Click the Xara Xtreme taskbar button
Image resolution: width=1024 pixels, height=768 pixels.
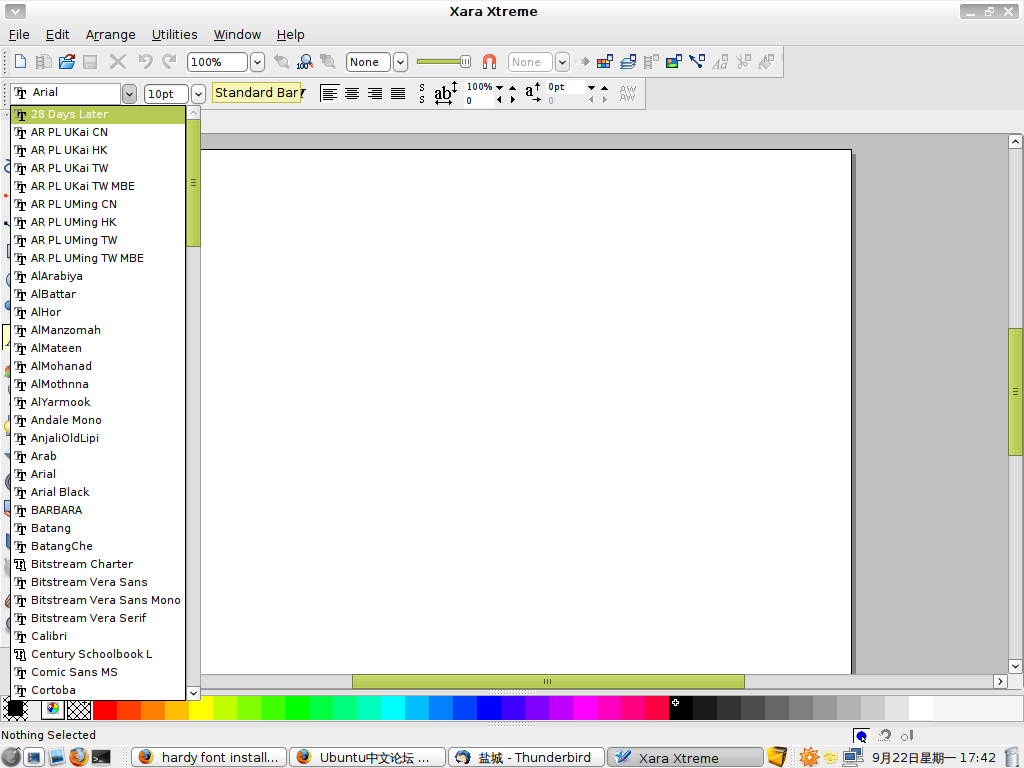click(x=685, y=757)
